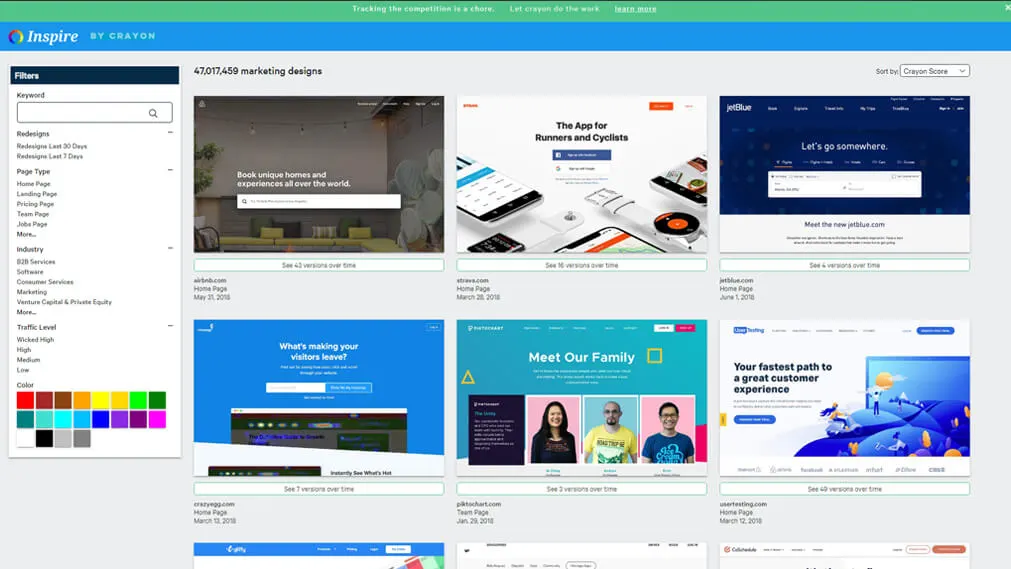Screen dimensions: 1011x569
Task: Pick the cyan color swatch
Action: tap(63, 419)
